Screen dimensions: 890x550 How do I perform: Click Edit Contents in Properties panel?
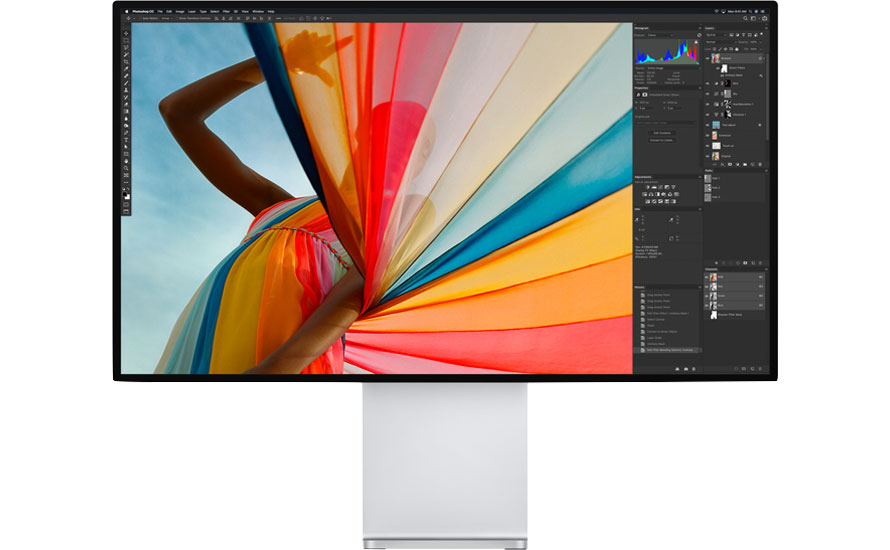coord(662,133)
